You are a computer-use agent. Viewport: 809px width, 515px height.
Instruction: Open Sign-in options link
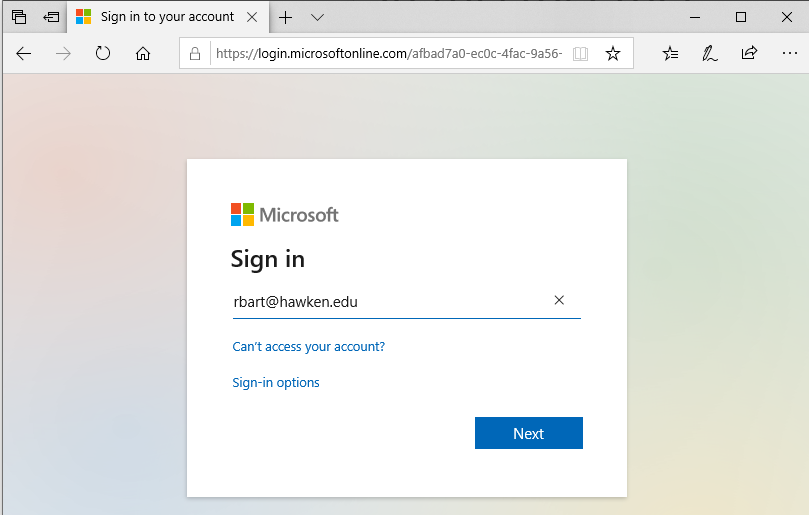point(276,382)
